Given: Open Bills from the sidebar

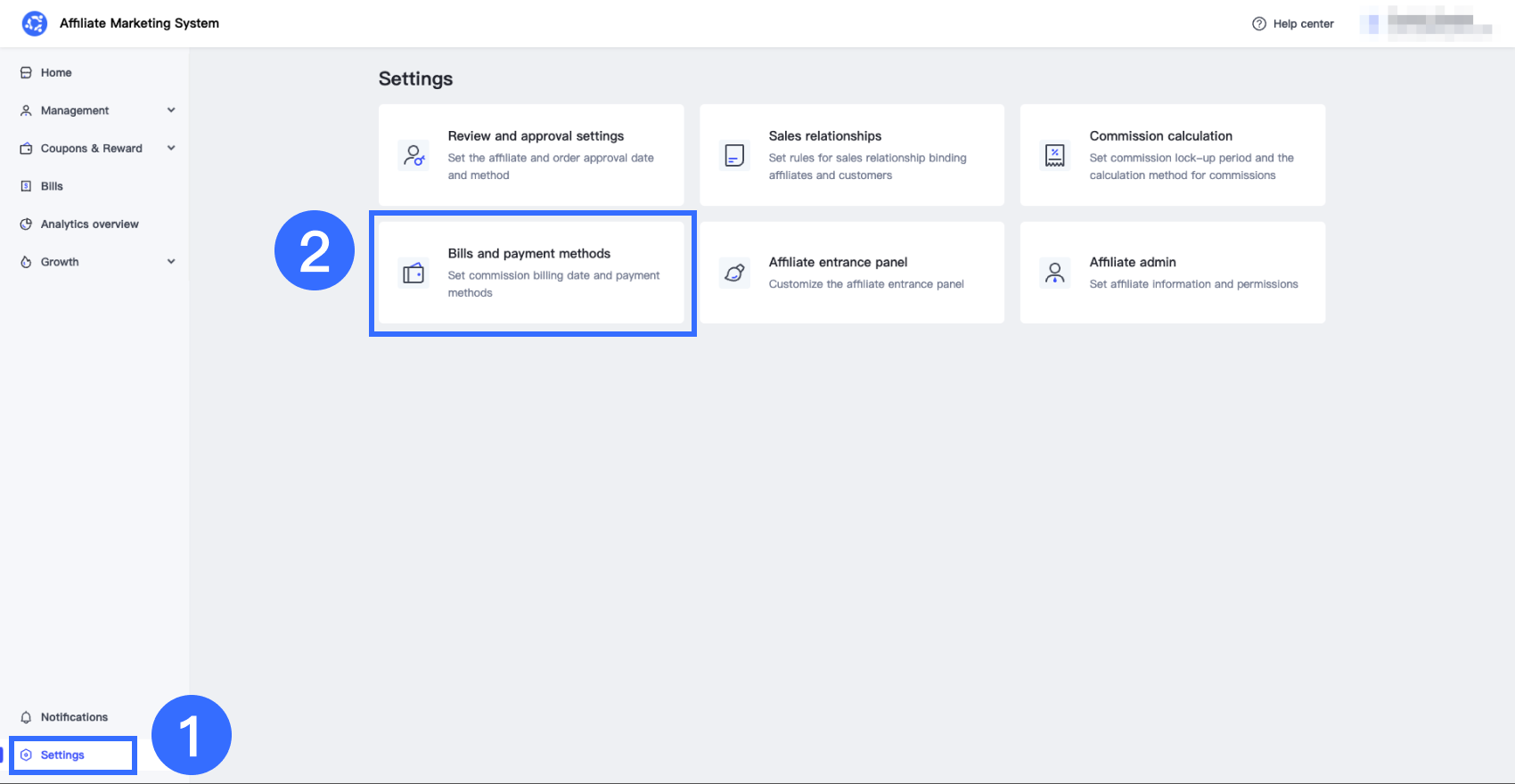Looking at the screenshot, I should coord(52,186).
